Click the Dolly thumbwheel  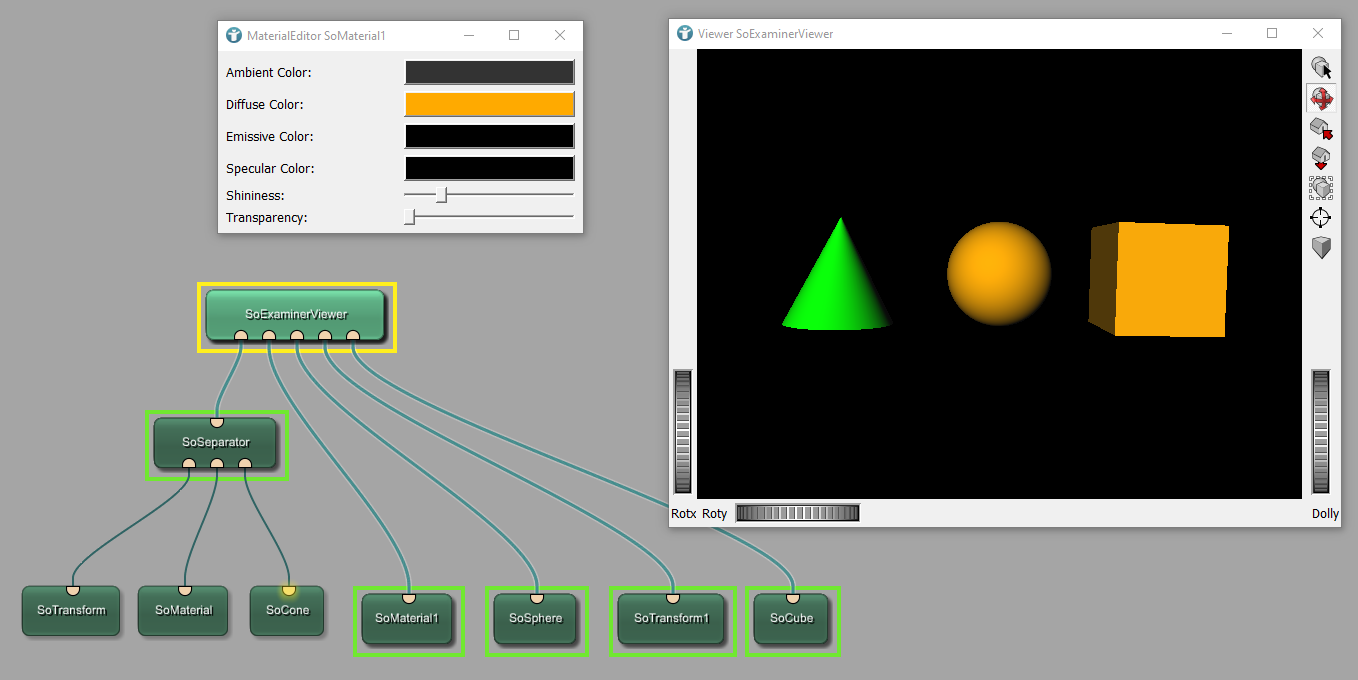1321,431
